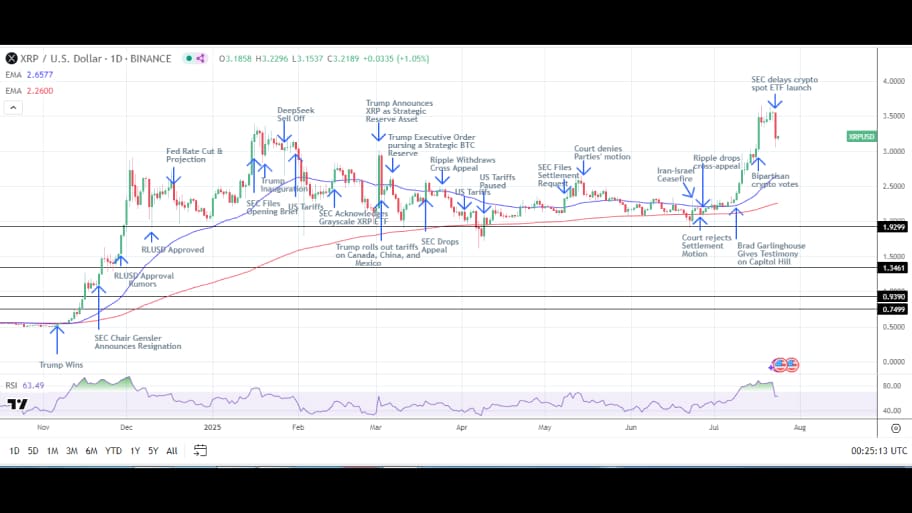Open chart settings gear icon at axis corner
This screenshot has height=513, width=912.
pos(896,428)
